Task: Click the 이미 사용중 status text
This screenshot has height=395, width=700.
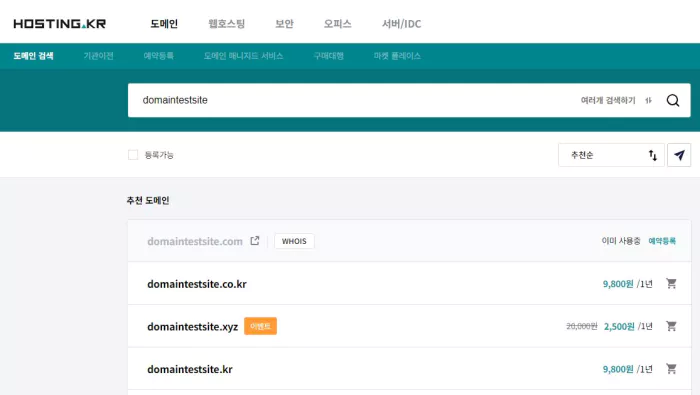Action: click(621, 241)
